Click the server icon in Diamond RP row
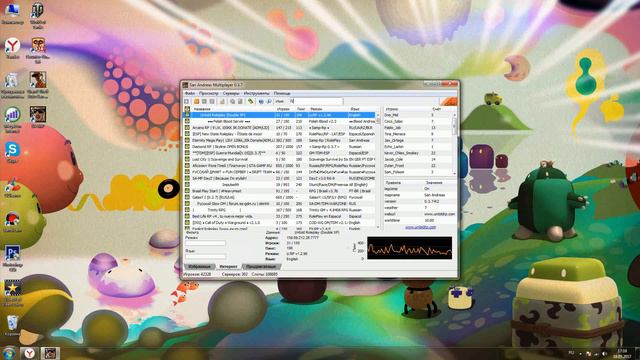Screen dimensions: 640x360 pyautogui.click(x=187, y=147)
